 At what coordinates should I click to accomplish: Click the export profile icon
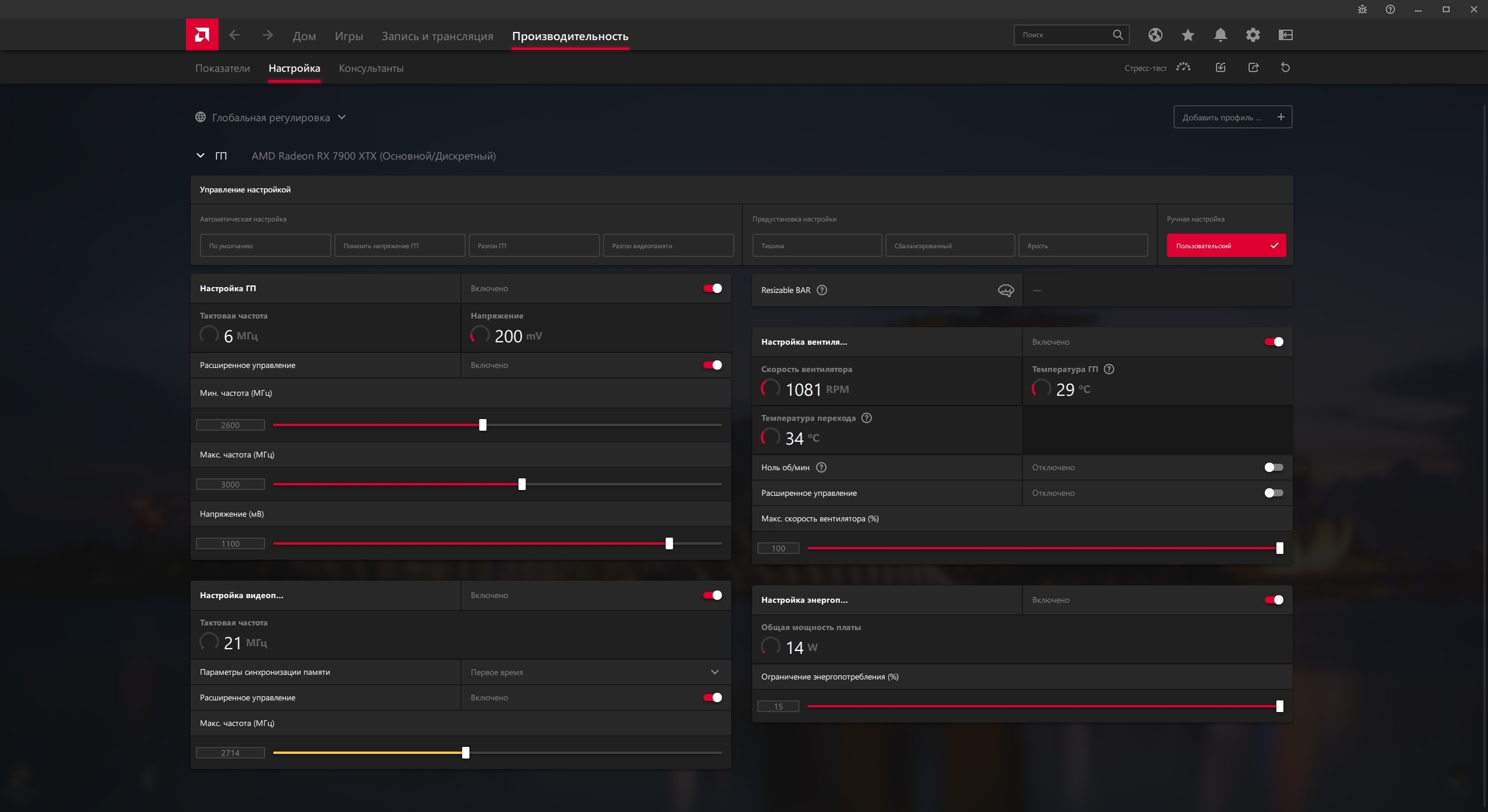coord(1253,67)
